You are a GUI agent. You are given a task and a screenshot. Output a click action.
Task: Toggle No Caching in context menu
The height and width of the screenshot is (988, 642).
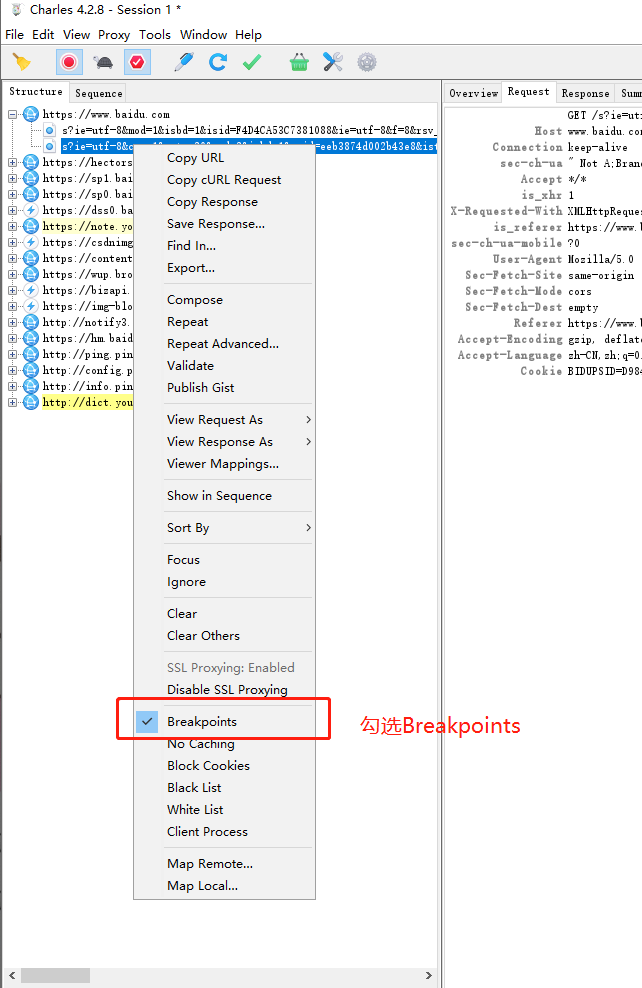pos(224,744)
